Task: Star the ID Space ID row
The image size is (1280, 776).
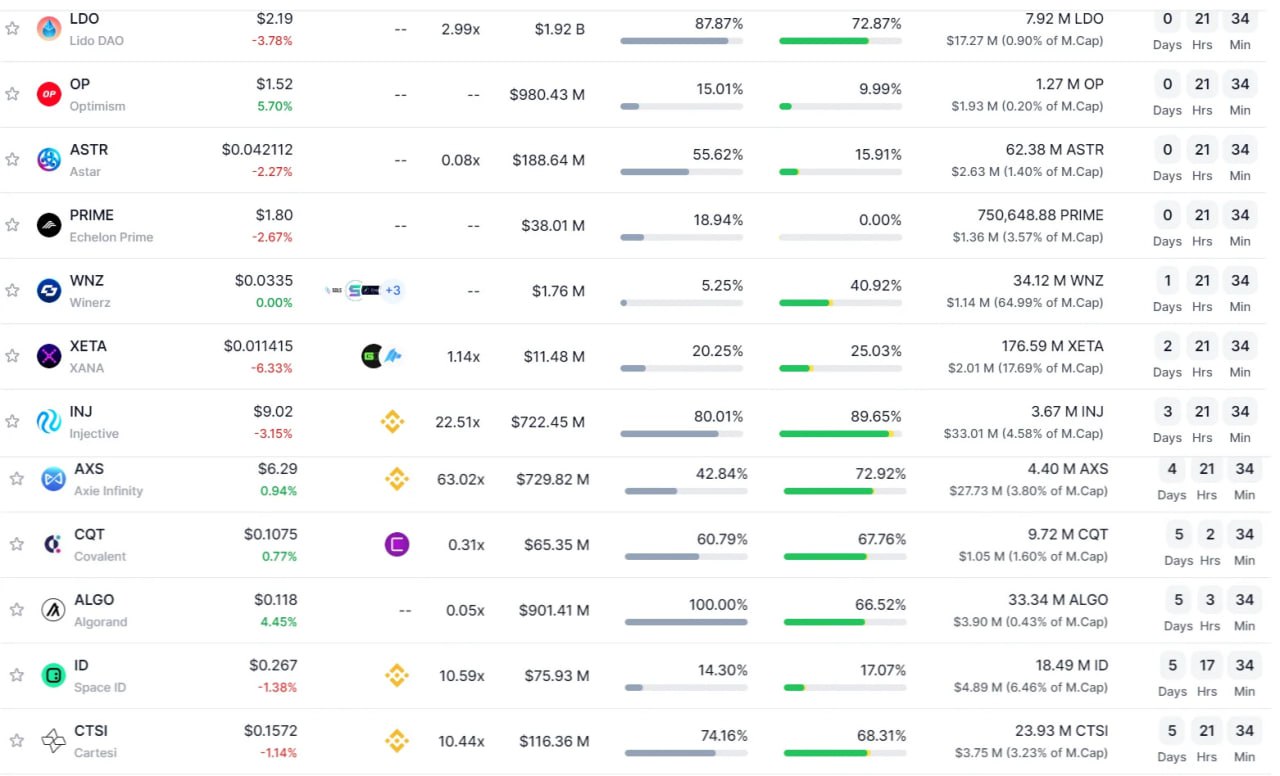Action: [x=17, y=675]
